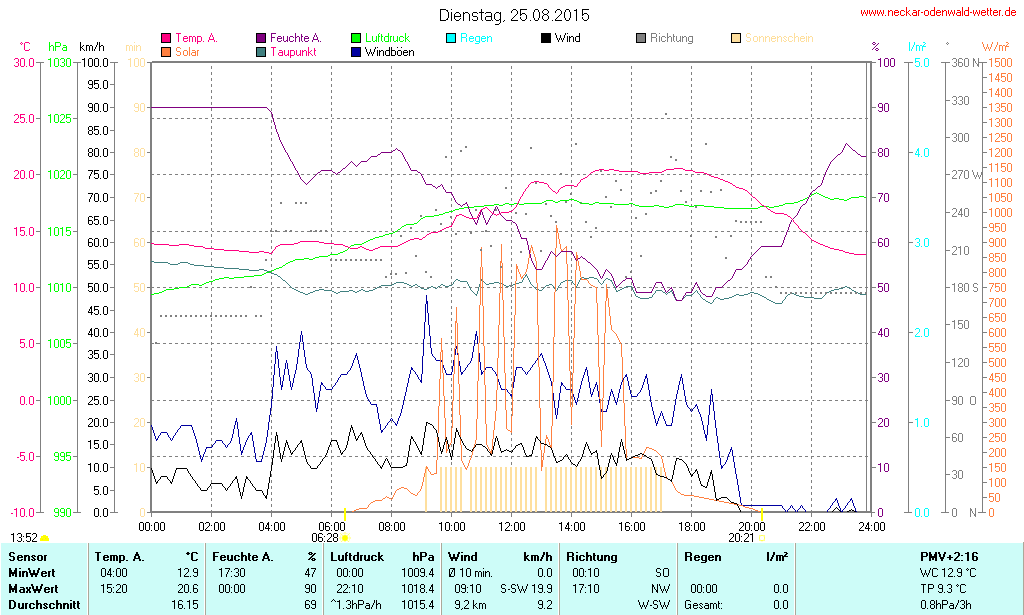The height and width of the screenshot is (615, 1024).
Task: Click the dark blue Windböen legend swatch
Action: click(356, 51)
